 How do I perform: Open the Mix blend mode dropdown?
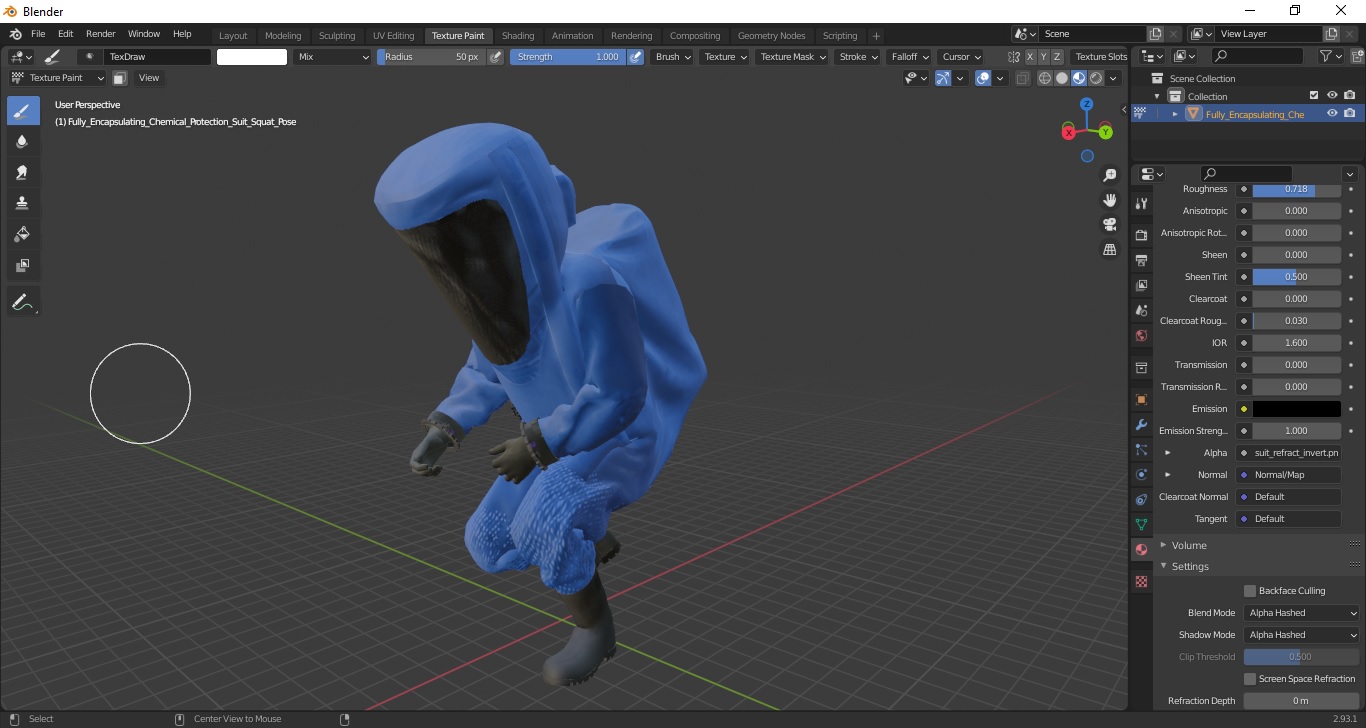click(x=333, y=57)
